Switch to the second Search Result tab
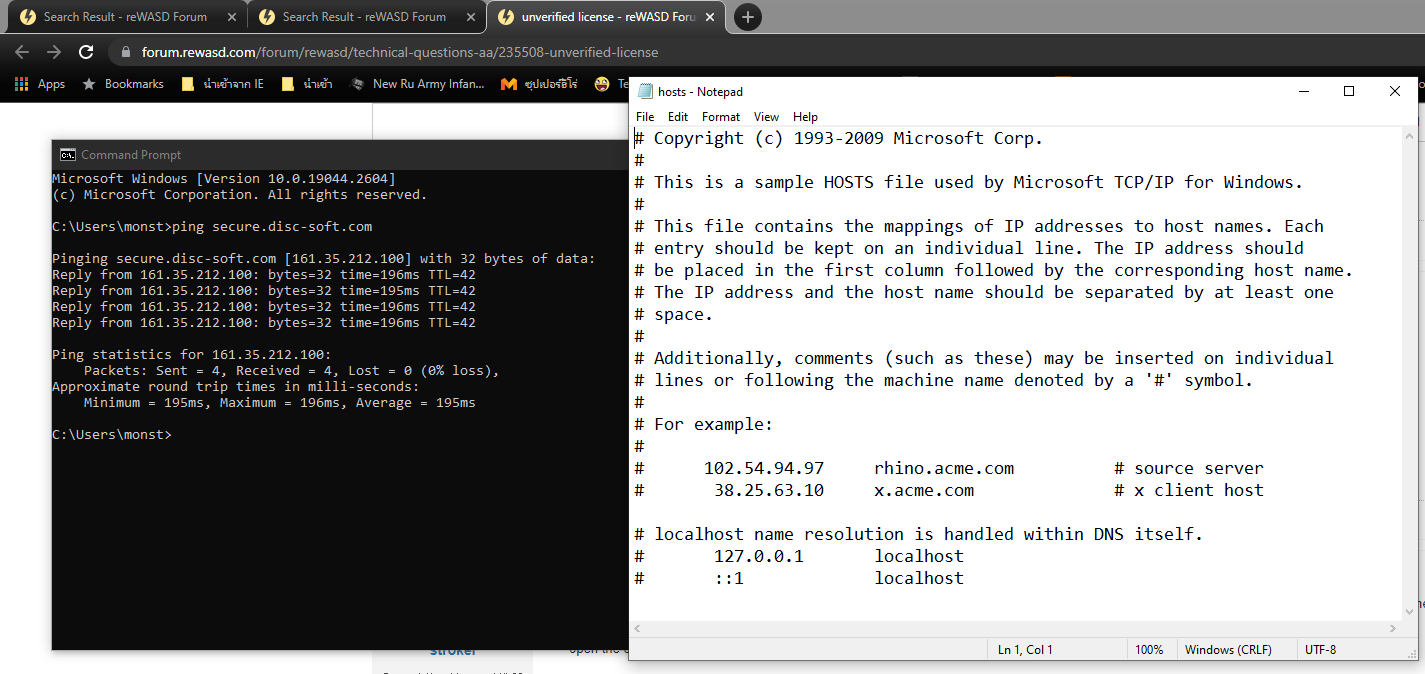The height and width of the screenshot is (674, 1425). coord(364,17)
